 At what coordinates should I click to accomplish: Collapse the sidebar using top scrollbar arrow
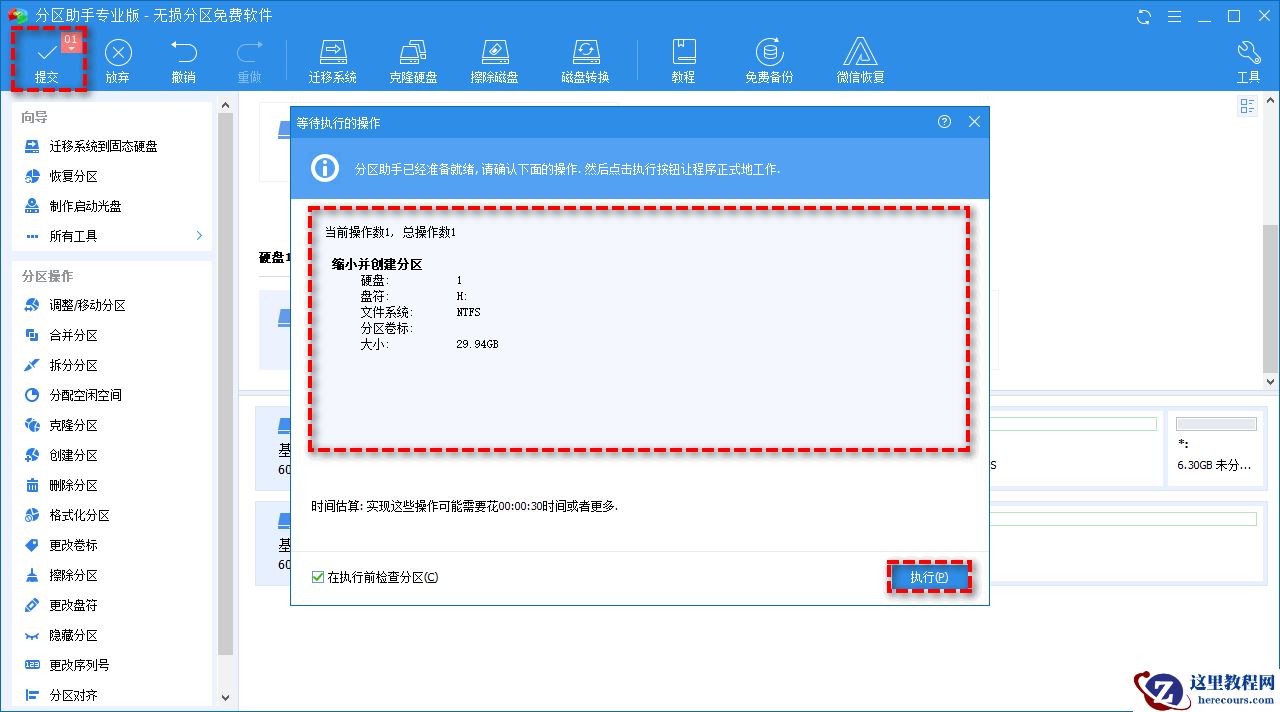coord(225,104)
